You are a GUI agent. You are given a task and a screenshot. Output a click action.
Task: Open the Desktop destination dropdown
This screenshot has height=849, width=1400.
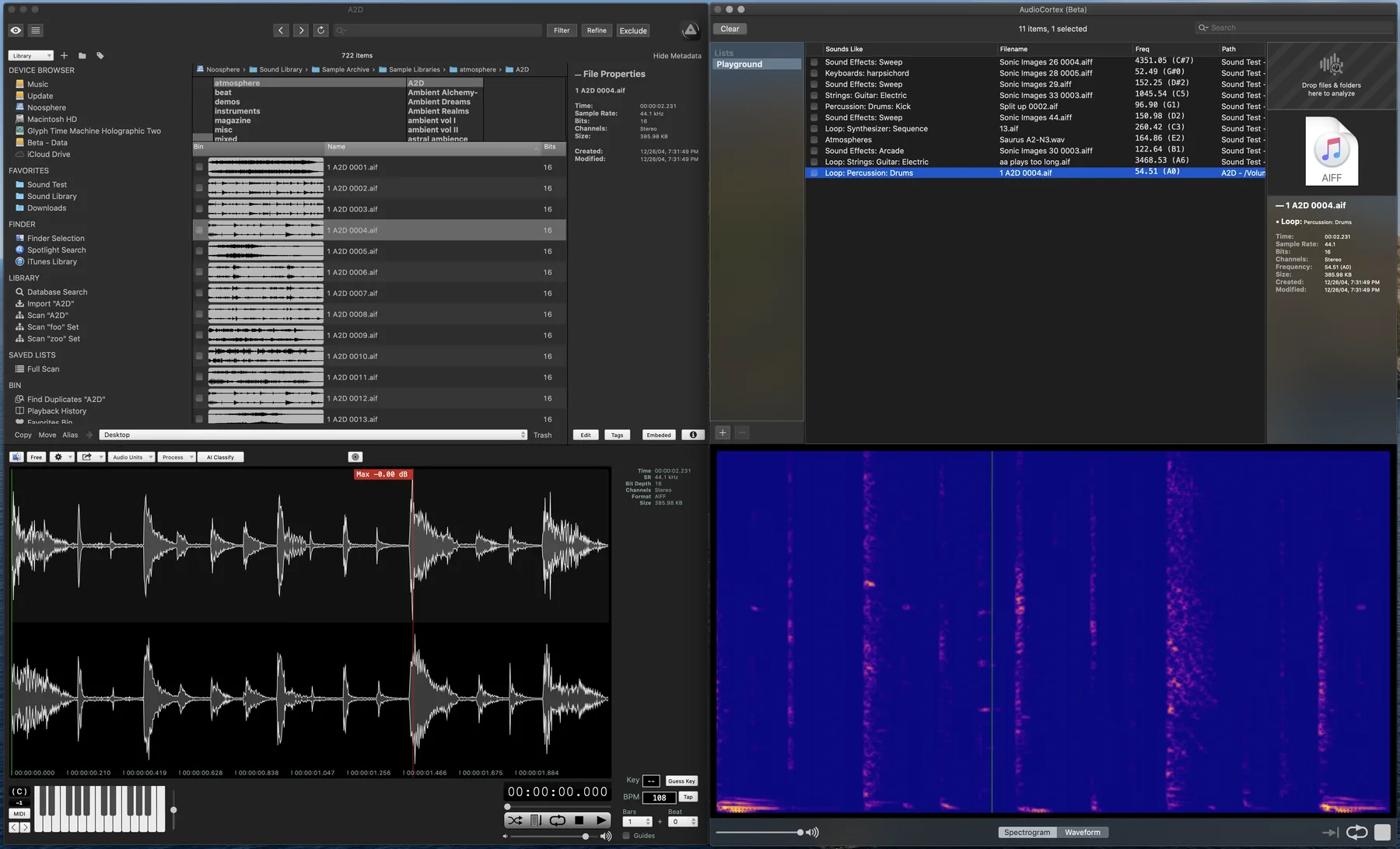313,435
